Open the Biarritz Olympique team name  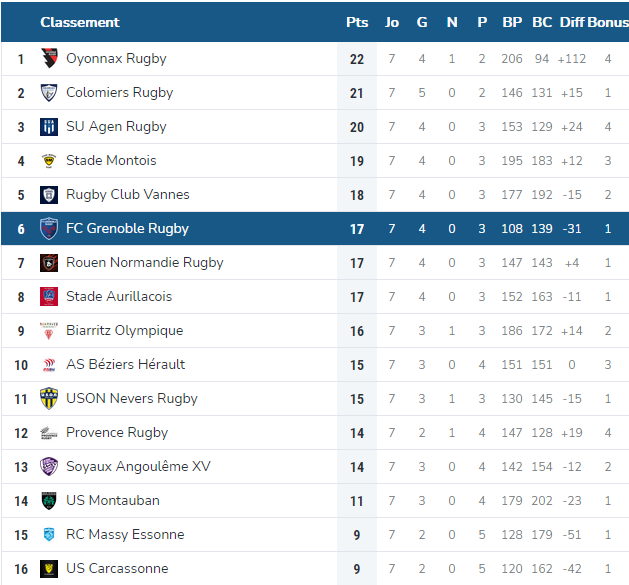click(125, 331)
